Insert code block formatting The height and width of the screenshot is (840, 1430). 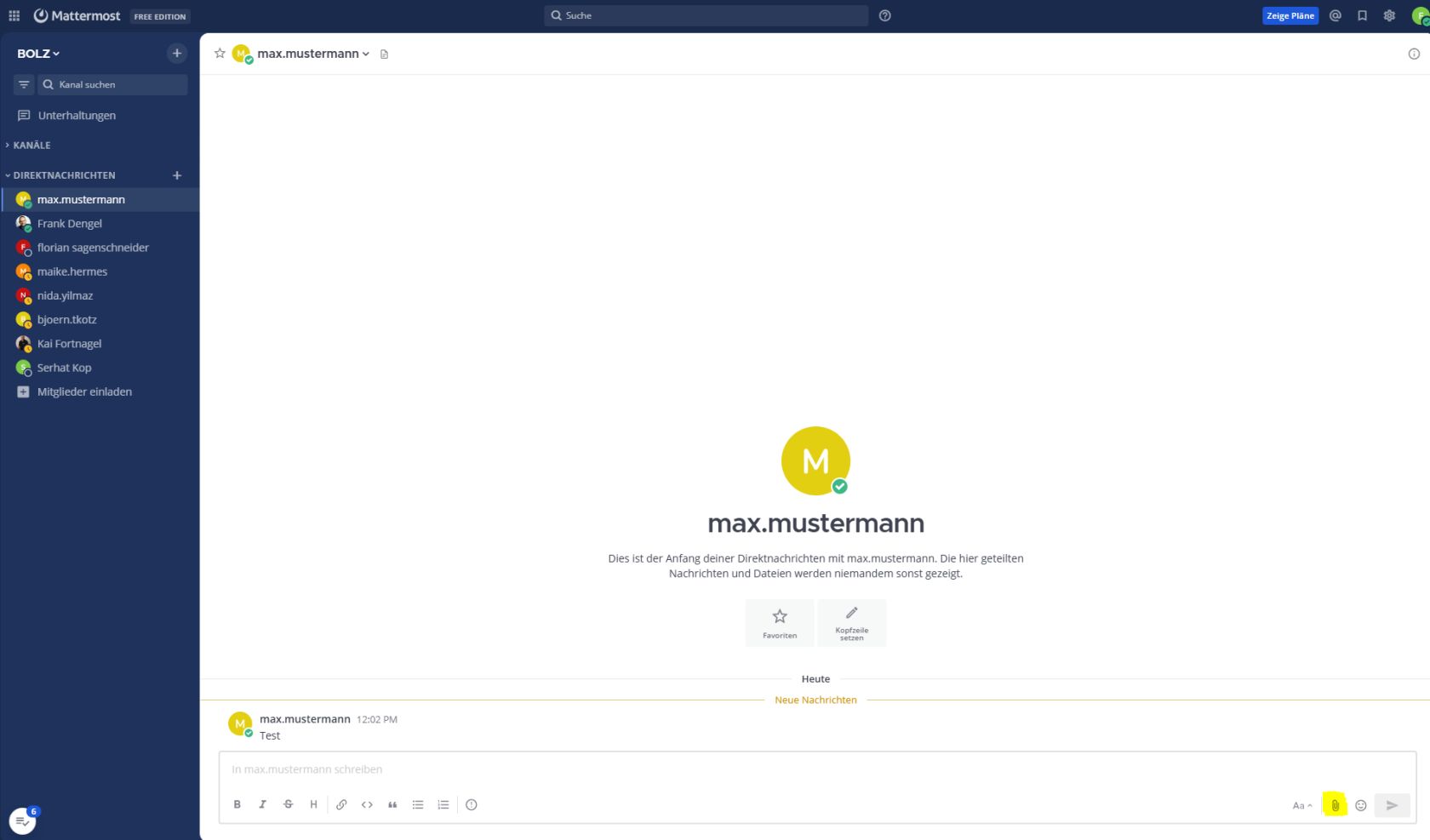tap(367, 804)
